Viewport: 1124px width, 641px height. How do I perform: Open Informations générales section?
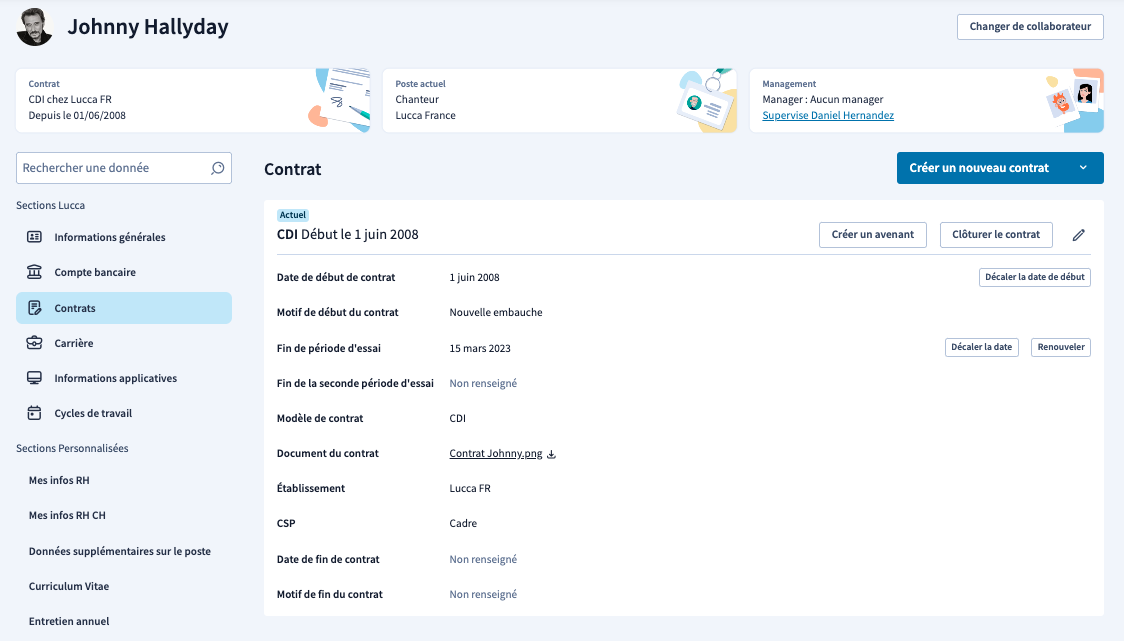[124, 237]
